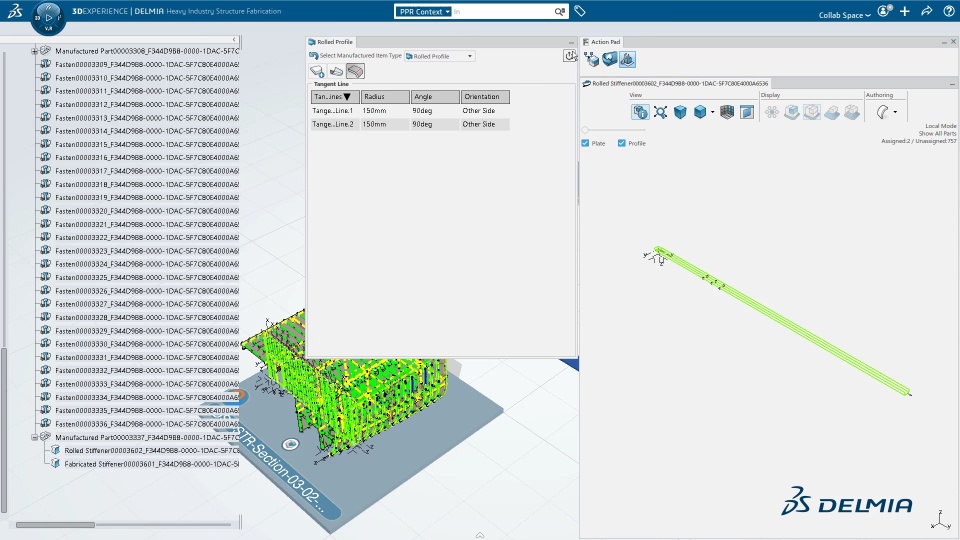This screenshot has height=540, width=960.
Task: Click the third Action Pad highlighted icon
Action: (x=627, y=59)
